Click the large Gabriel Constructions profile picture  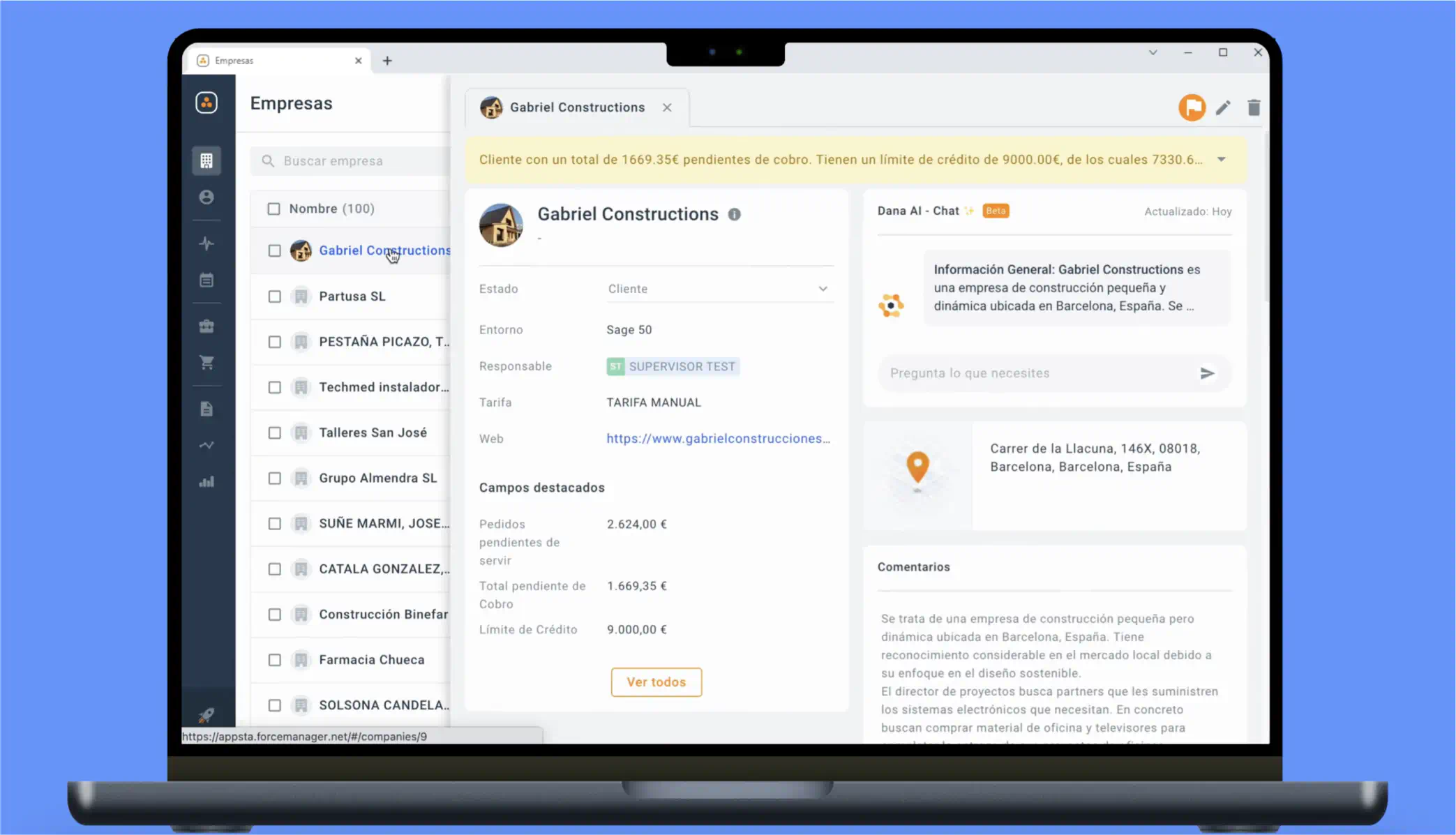(501, 225)
